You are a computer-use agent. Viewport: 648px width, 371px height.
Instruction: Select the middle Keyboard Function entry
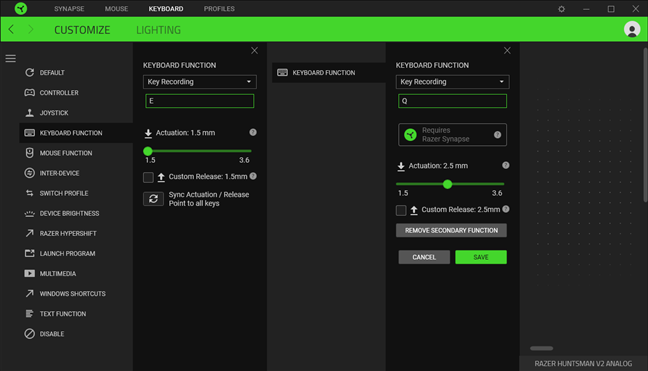[329, 73]
